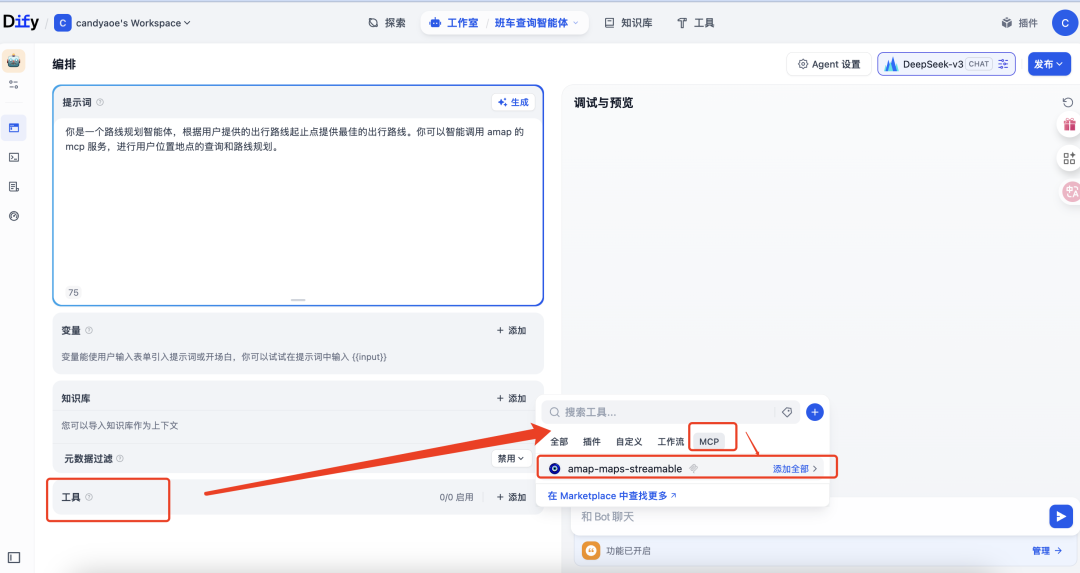Image resolution: width=1080 pixels, height=573 pixels.
Task: Open the 工具 tab in top navigation
Action: point(696,23)
